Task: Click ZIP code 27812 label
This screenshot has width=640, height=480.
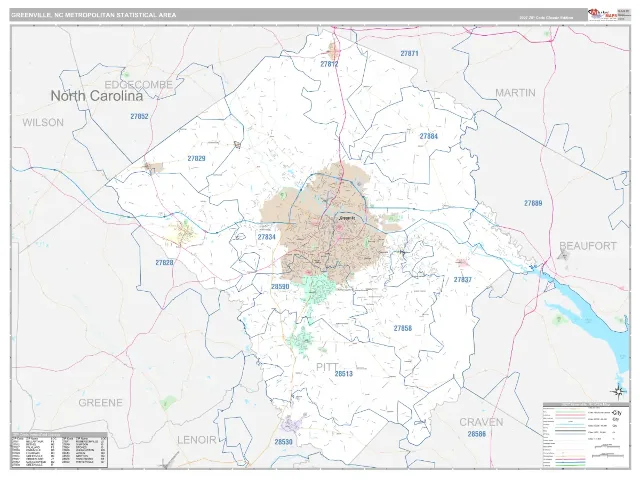Action: click(329, 64)
